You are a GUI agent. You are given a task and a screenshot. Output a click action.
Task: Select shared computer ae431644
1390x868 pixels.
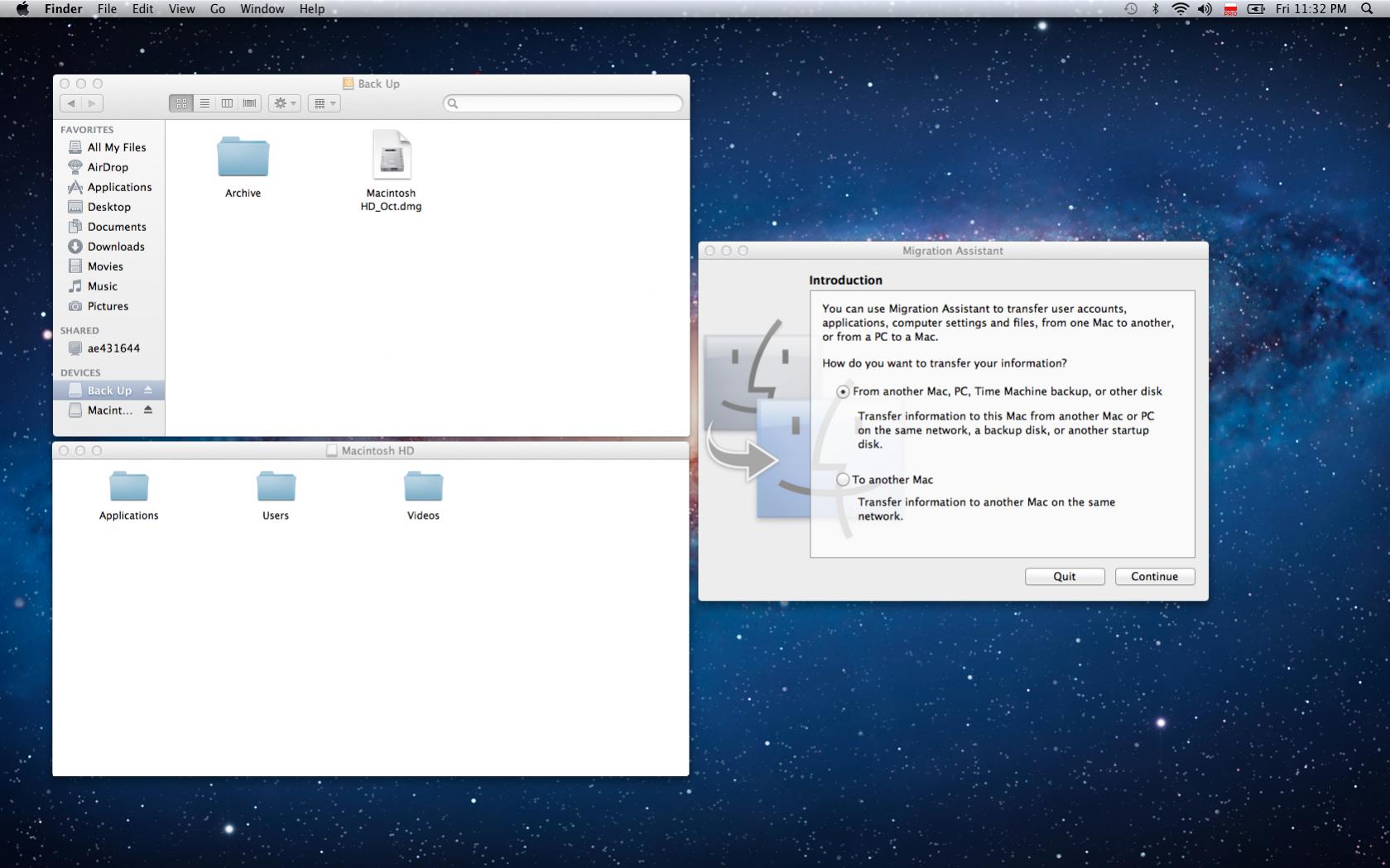[108, 348]
